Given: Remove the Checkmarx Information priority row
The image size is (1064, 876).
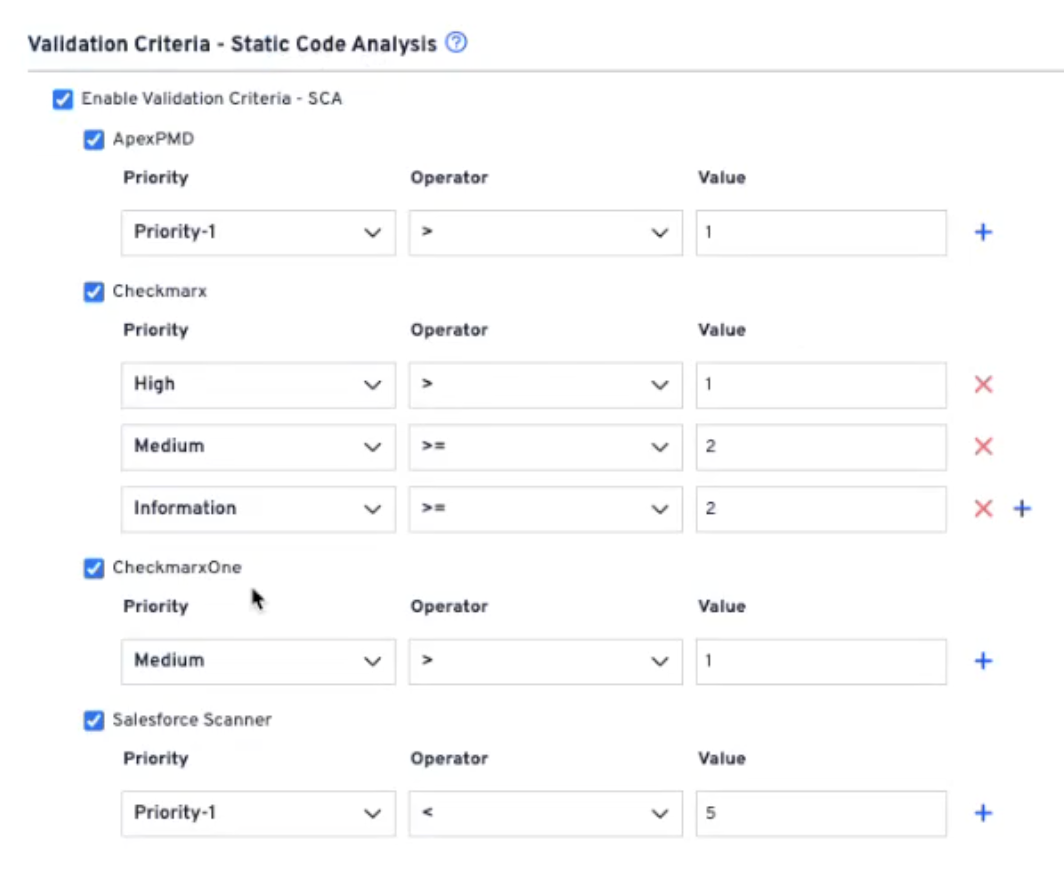Looking at the screenshot, I should (983, 509).
